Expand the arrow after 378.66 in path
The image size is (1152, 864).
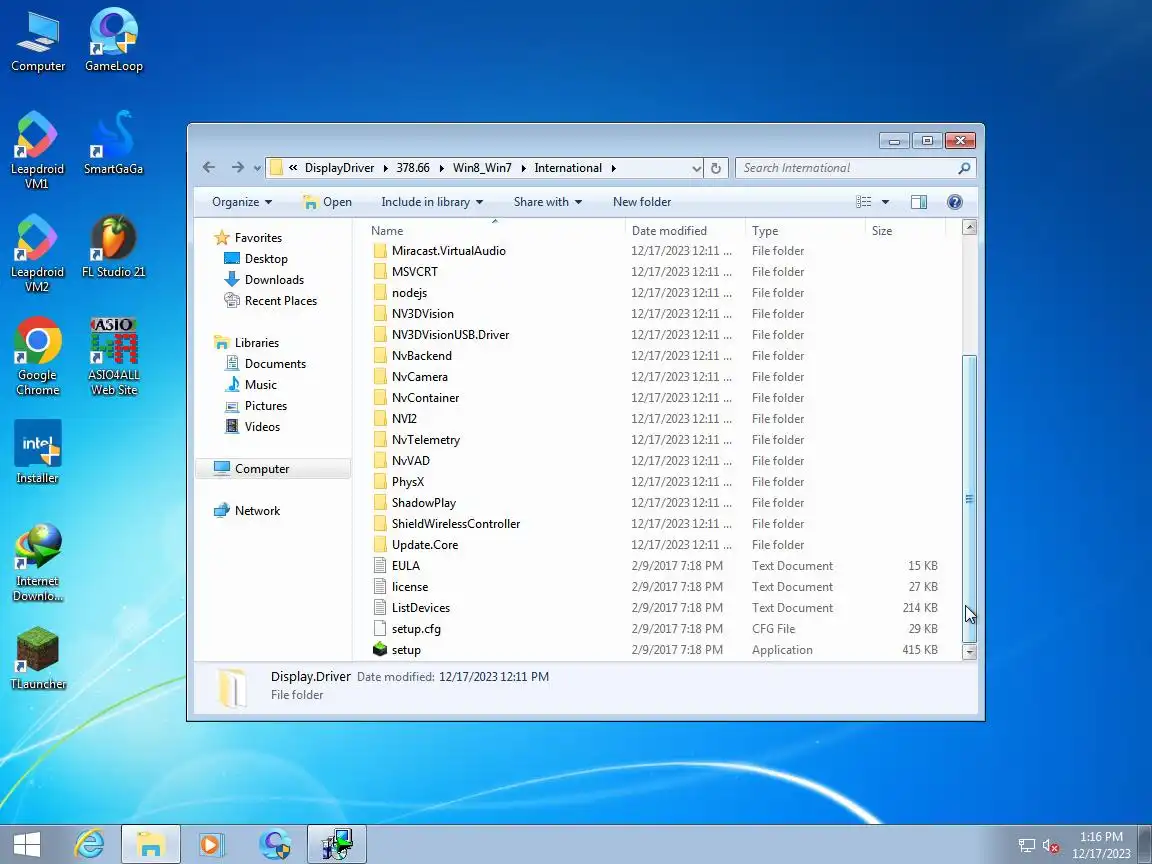[442, 168]
